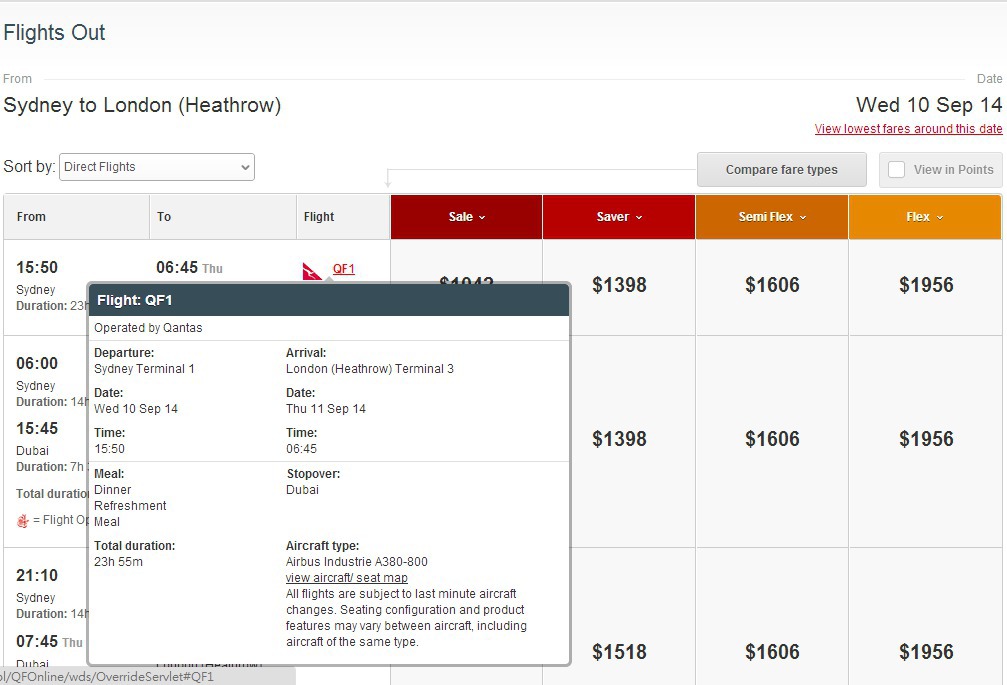Toggle the View in Points checkbox
Viewport: 1007px width, 685px height.
897,170
